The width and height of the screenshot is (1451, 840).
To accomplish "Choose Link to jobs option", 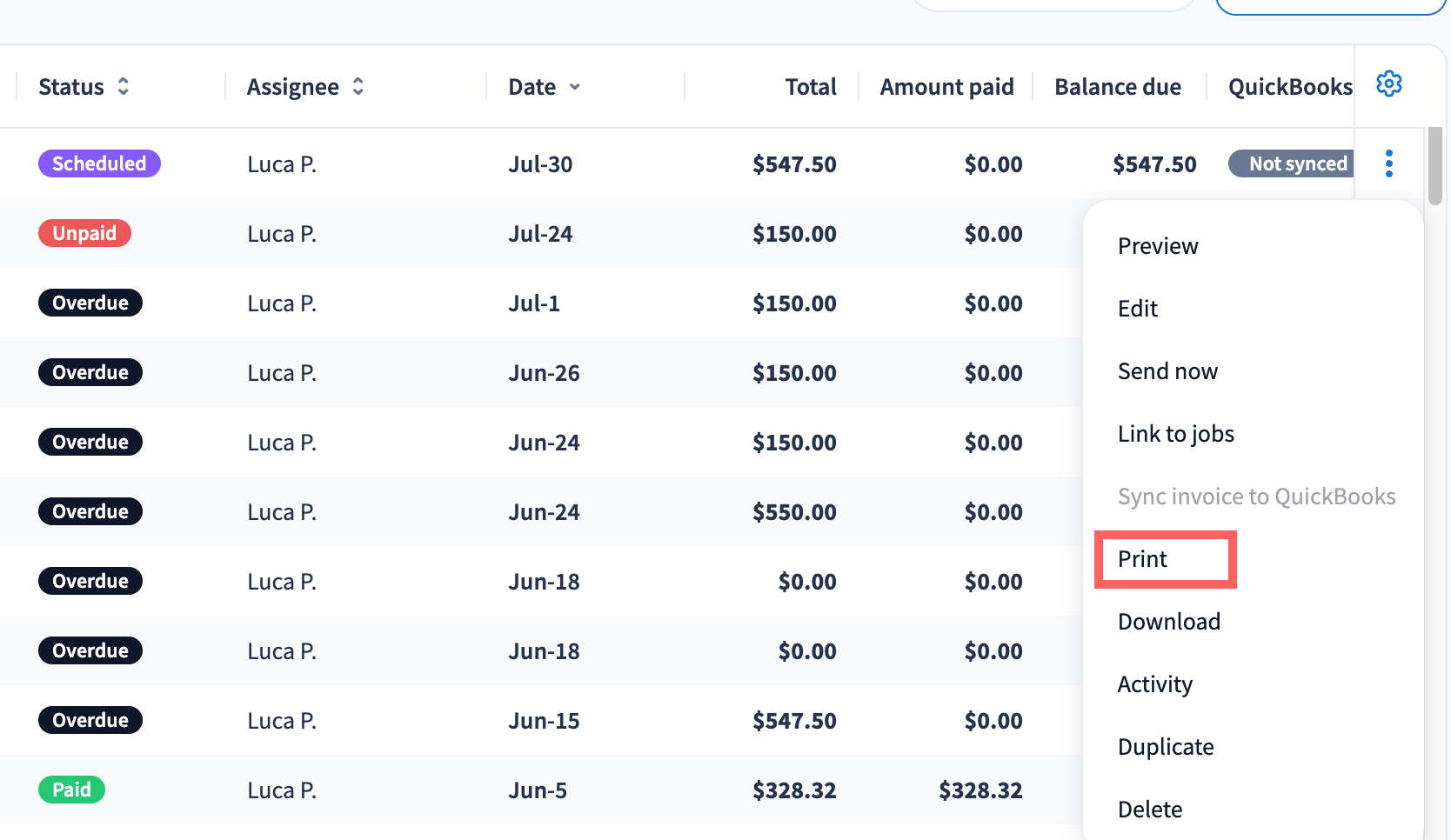I will (1176, 434).
